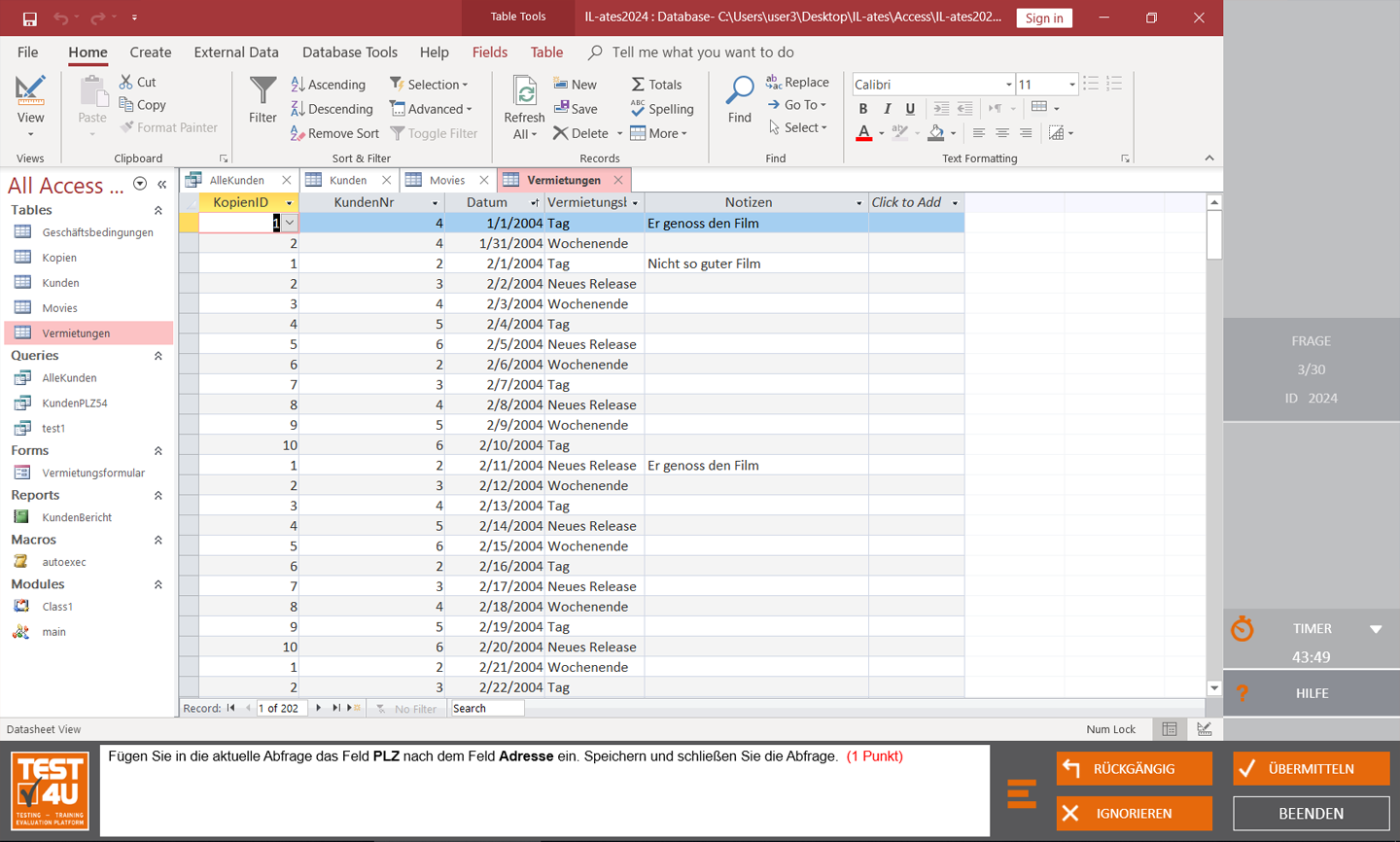Click the Sign in button

pyautogui.click(x=1044, y=18)
